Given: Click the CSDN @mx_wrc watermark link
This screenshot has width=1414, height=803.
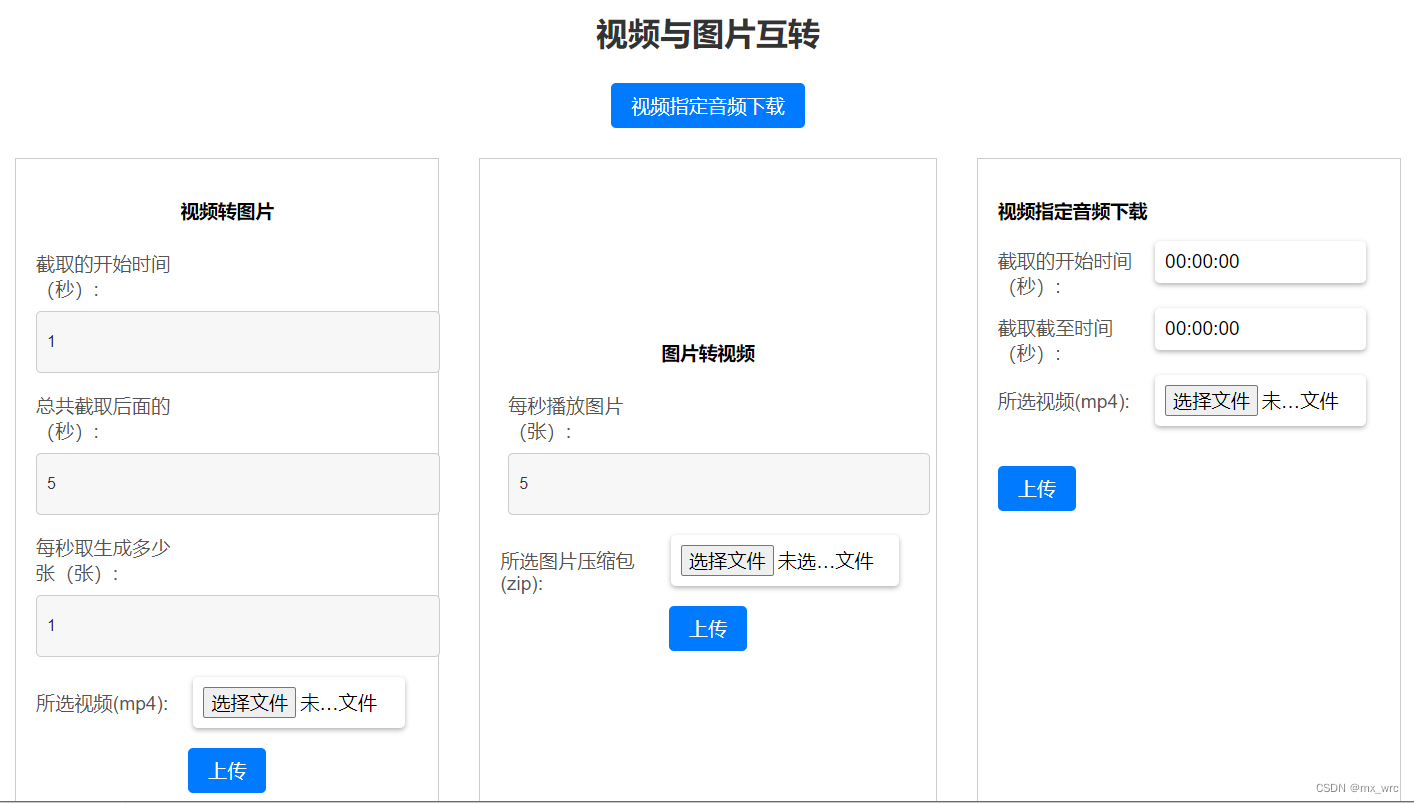Looking at the screenshot, I should tap(1355, 787).
